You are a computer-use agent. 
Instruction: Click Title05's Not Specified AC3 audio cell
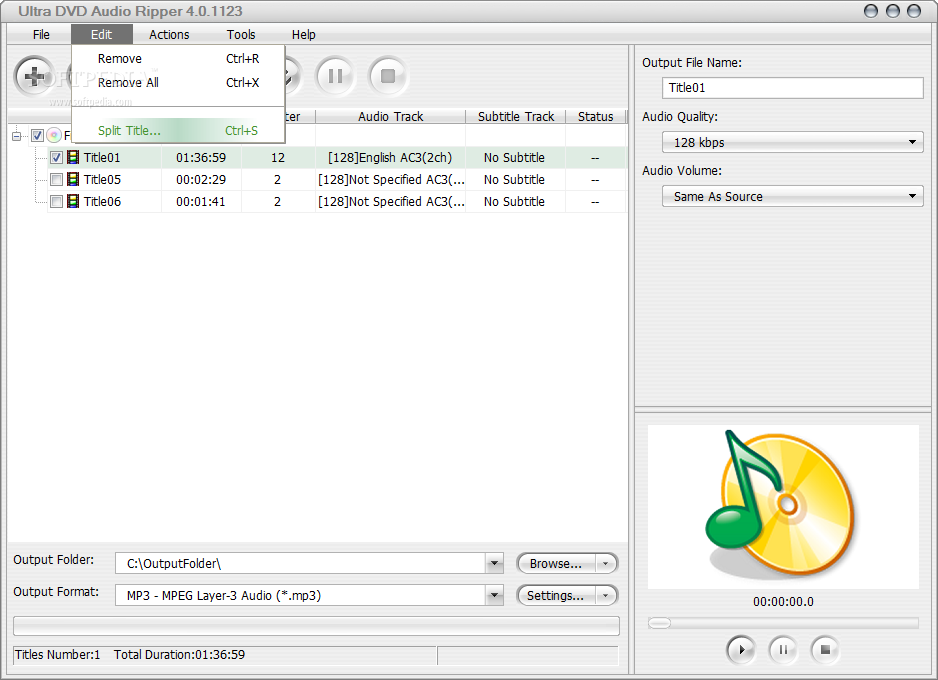pos(391,179)
